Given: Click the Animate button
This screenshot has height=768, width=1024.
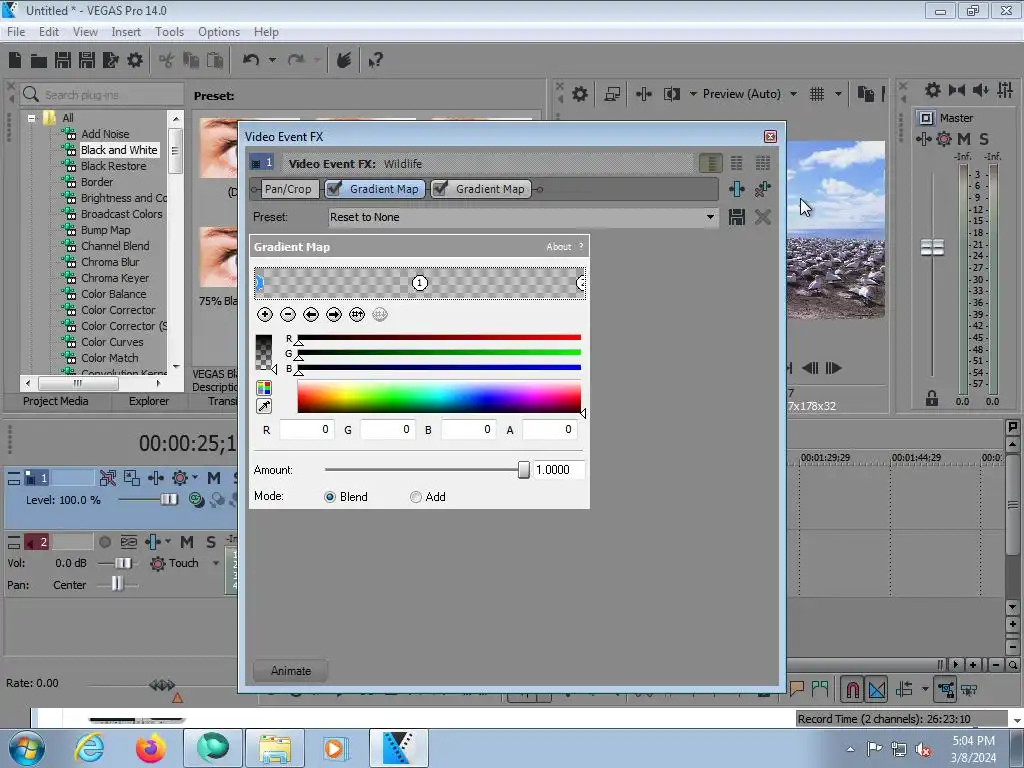Looking at the screenshot, I should coord(291,671).
